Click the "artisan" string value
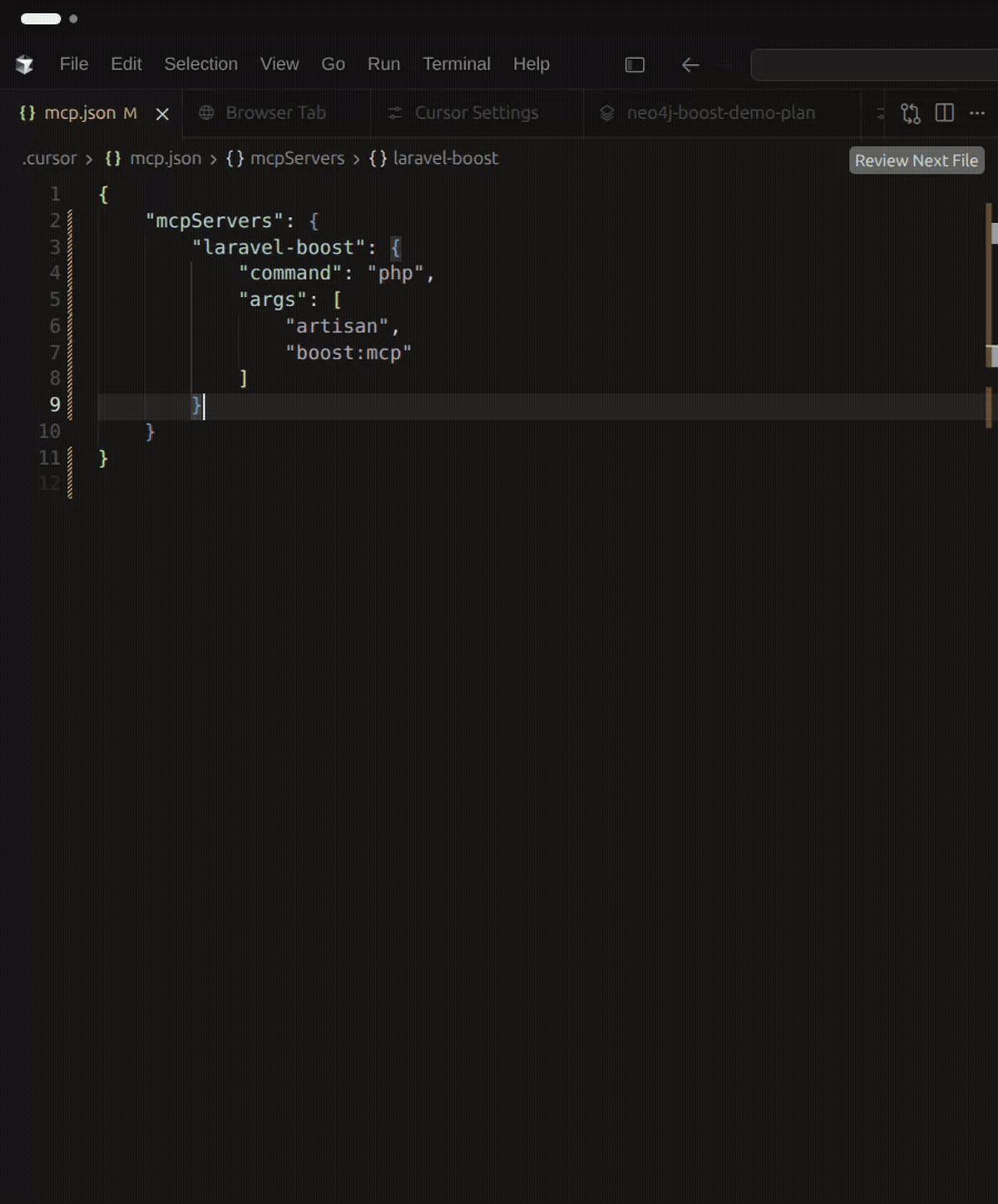This screenshot has height=1204, width=998. click(337, 327)
